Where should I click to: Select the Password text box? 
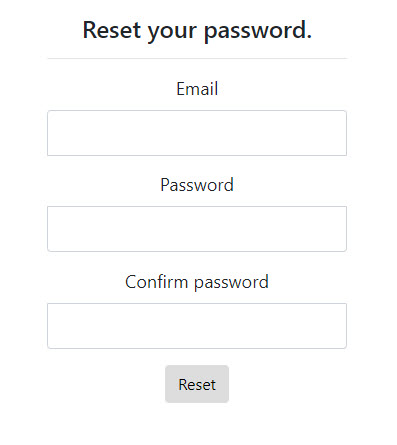pos(197,229)
